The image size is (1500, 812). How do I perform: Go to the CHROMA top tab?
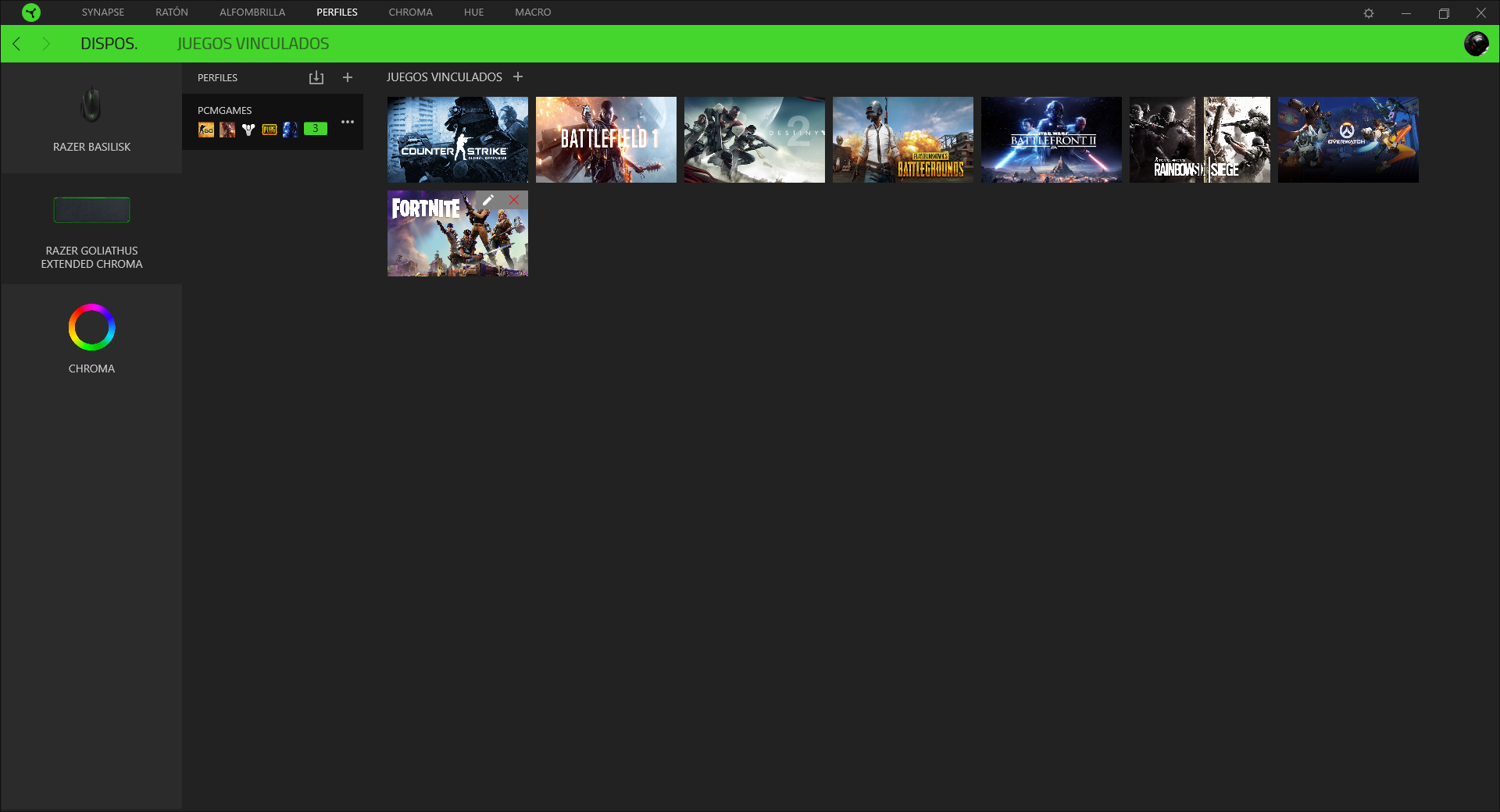coord(411,12)
